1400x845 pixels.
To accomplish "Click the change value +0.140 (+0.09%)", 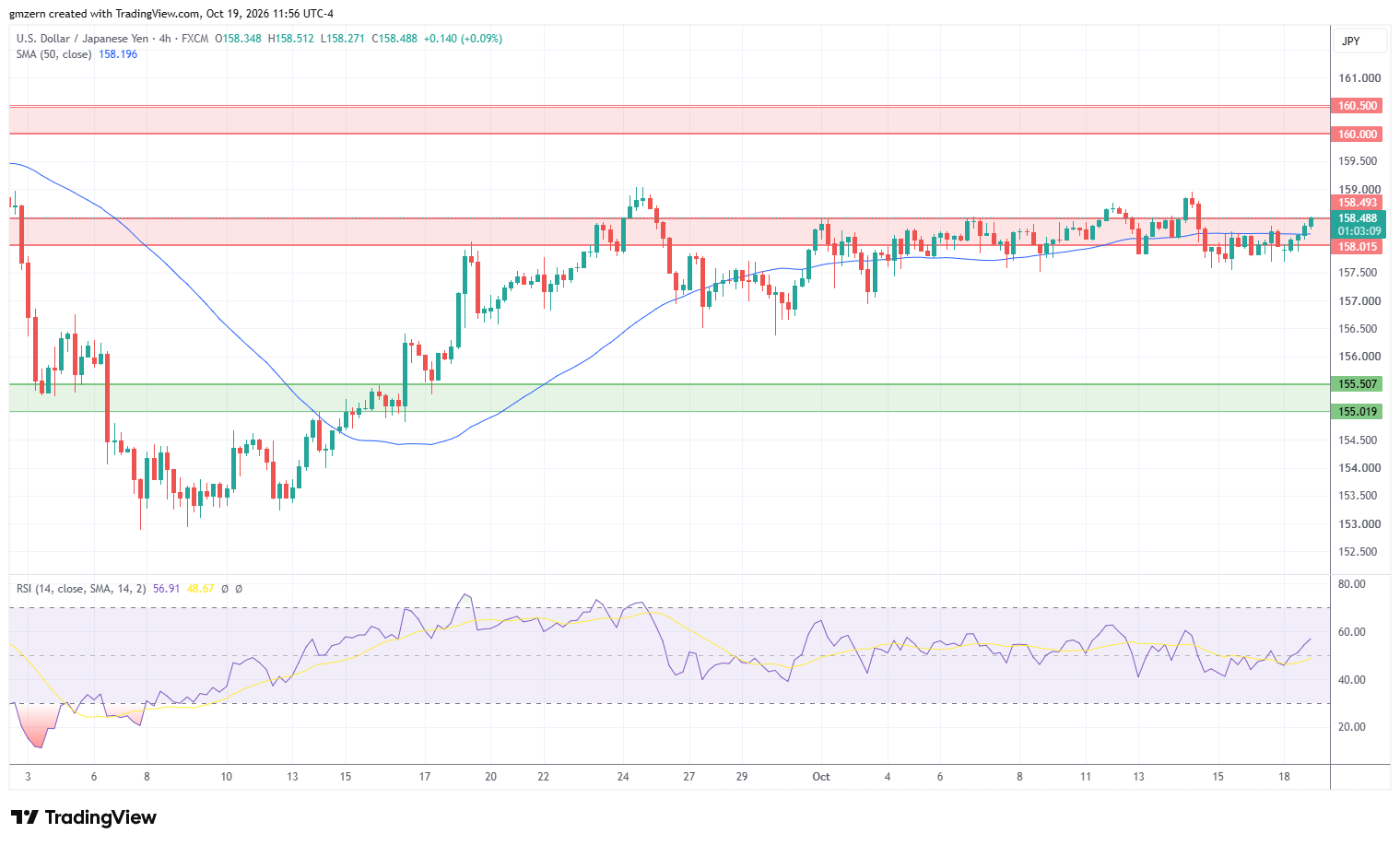I will pos(463,39).
